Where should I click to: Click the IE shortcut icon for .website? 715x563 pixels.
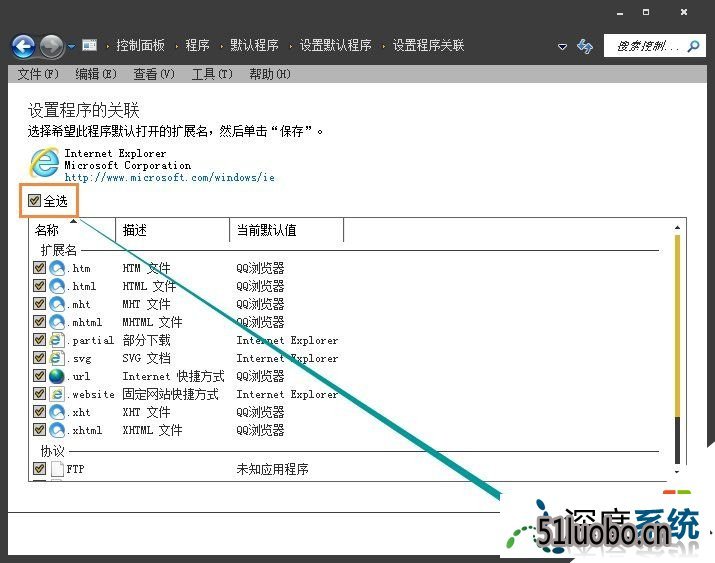pos(57,394)
